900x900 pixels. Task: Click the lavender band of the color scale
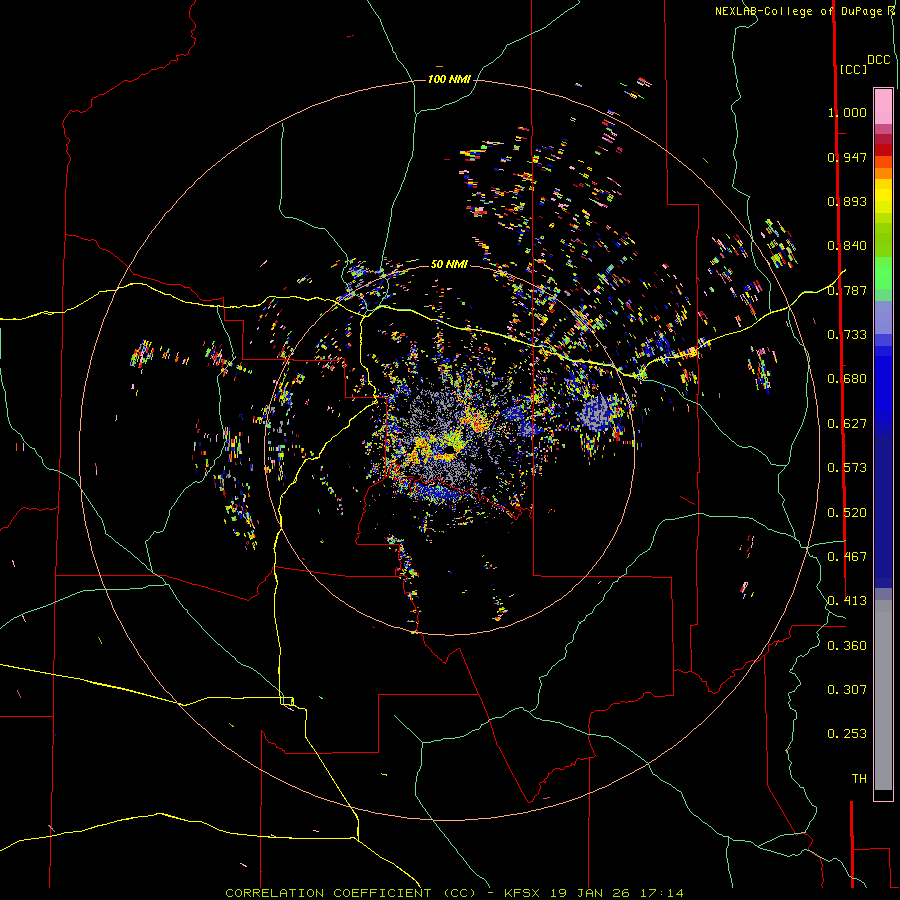pos(883,317)
